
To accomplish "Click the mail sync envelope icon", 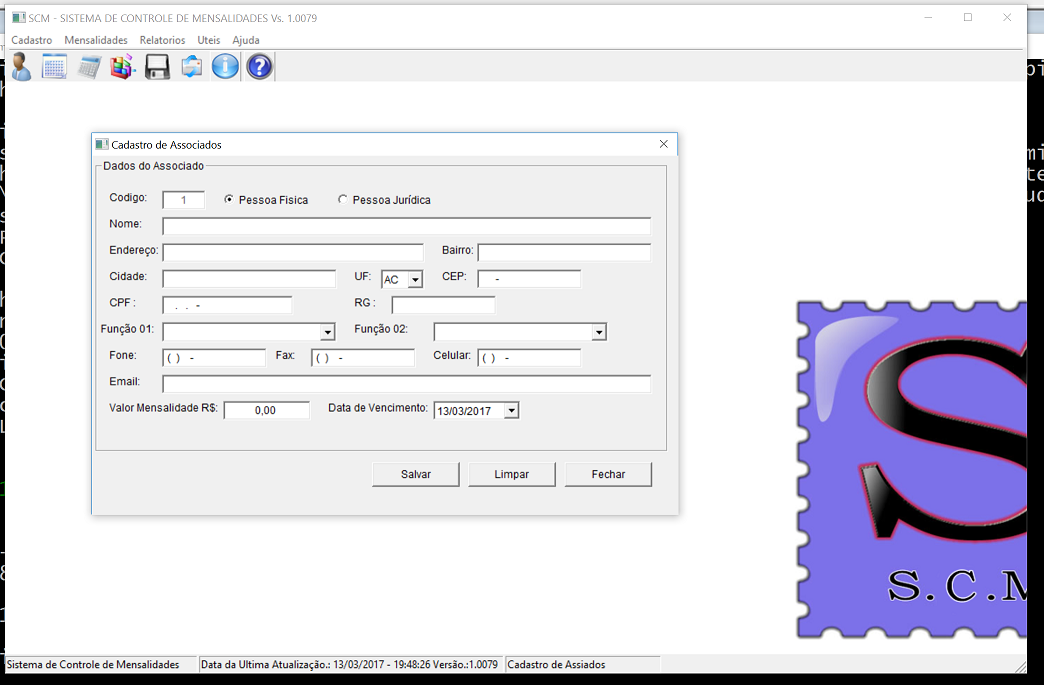I will pyautogui.click(x=191, y=67).
